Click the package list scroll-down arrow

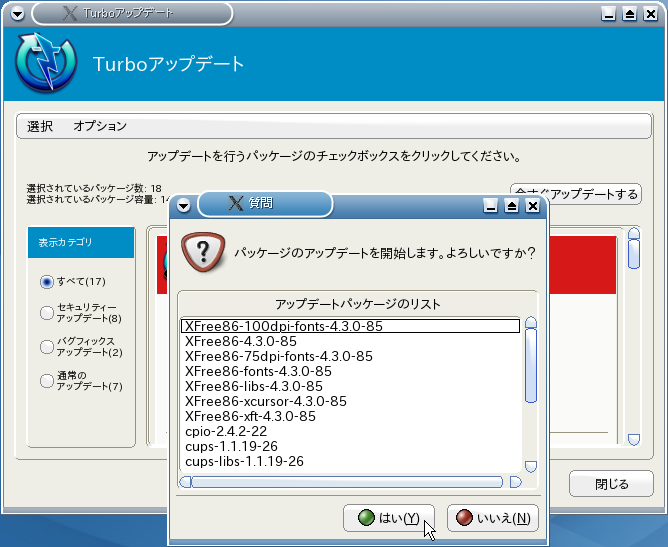point(531,466)
